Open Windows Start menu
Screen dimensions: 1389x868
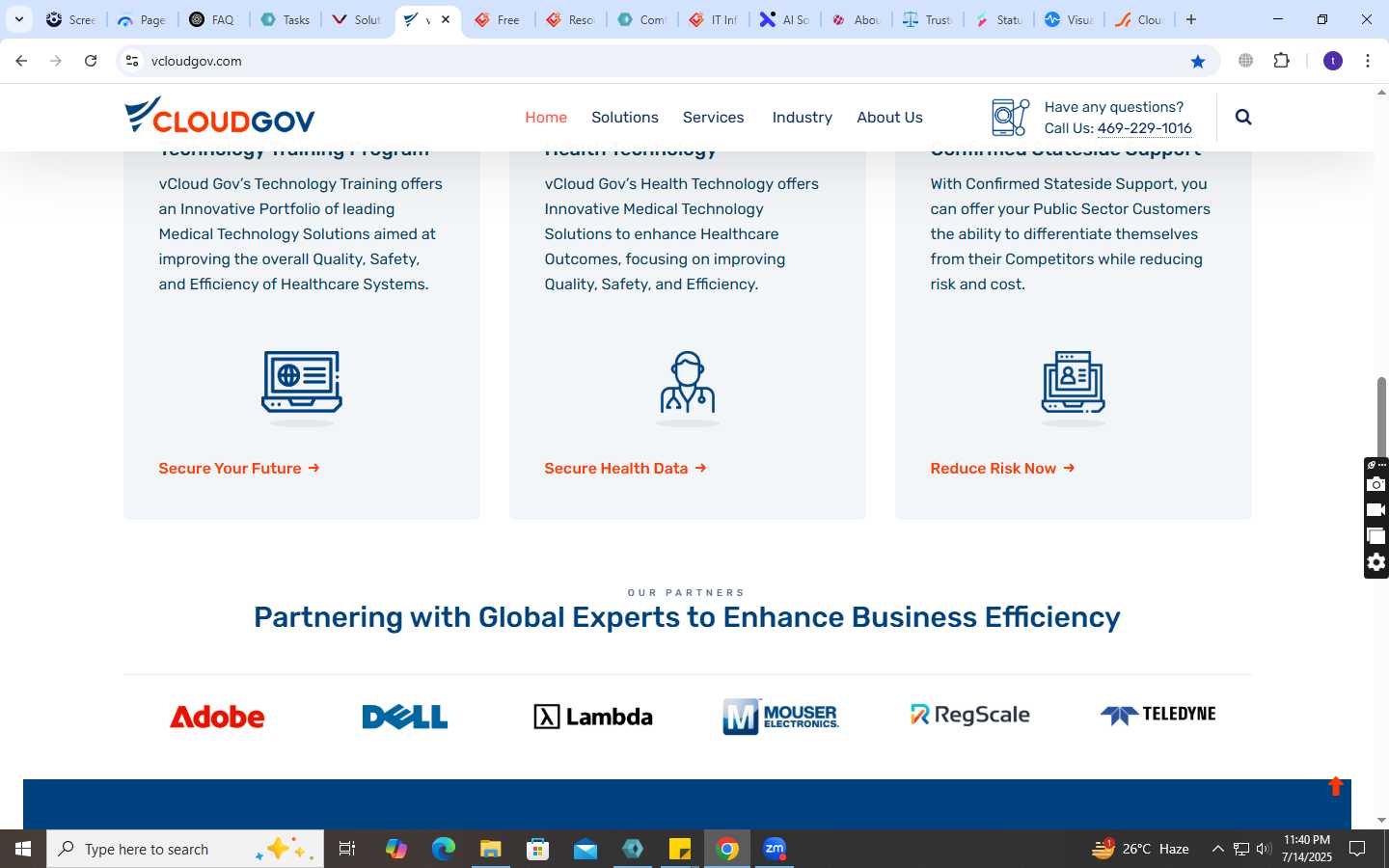pos(23,849)
